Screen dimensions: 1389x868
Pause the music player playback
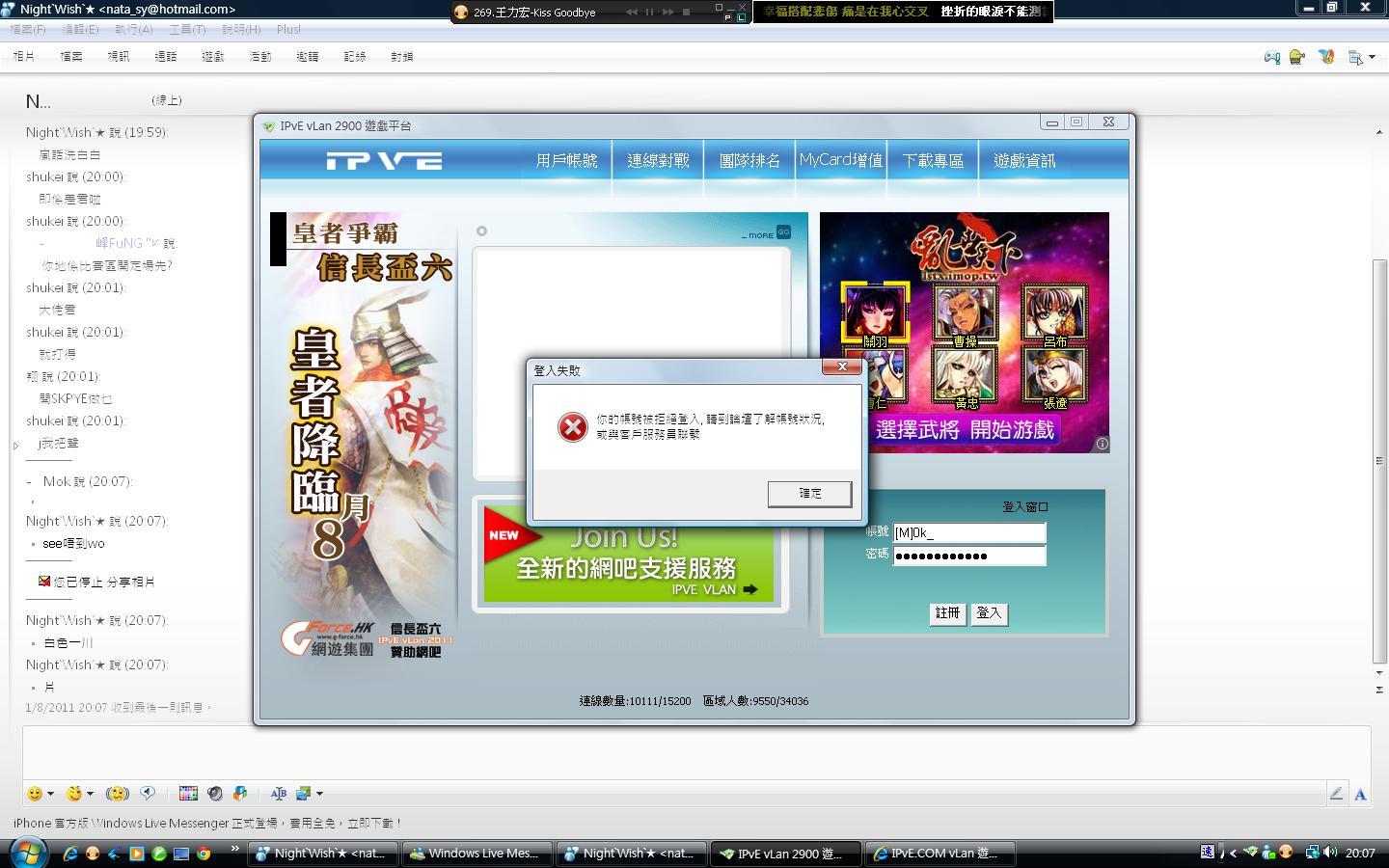[x=649, y=12]
